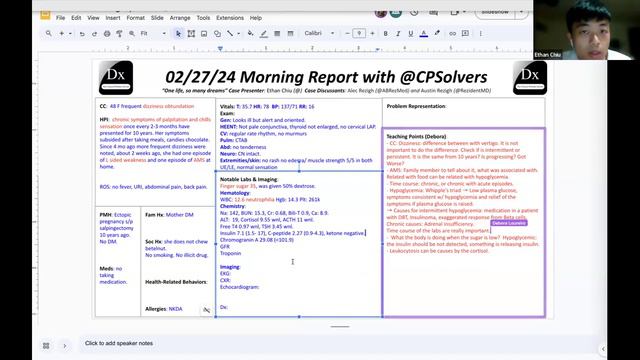The width and height of the screenshot is (640, 360).
Task: Open the Border weight options
Action: point(277,33)
